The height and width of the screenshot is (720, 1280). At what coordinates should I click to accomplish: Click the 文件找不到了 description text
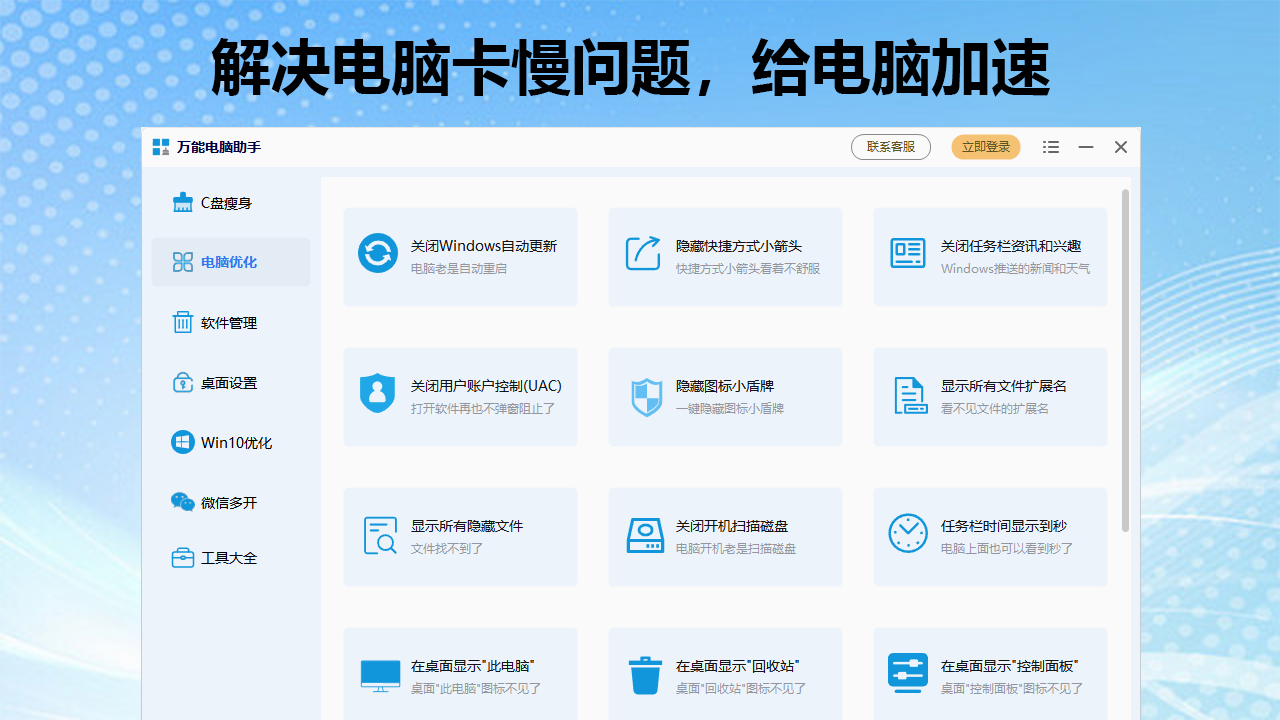click(x=447, y=549)
